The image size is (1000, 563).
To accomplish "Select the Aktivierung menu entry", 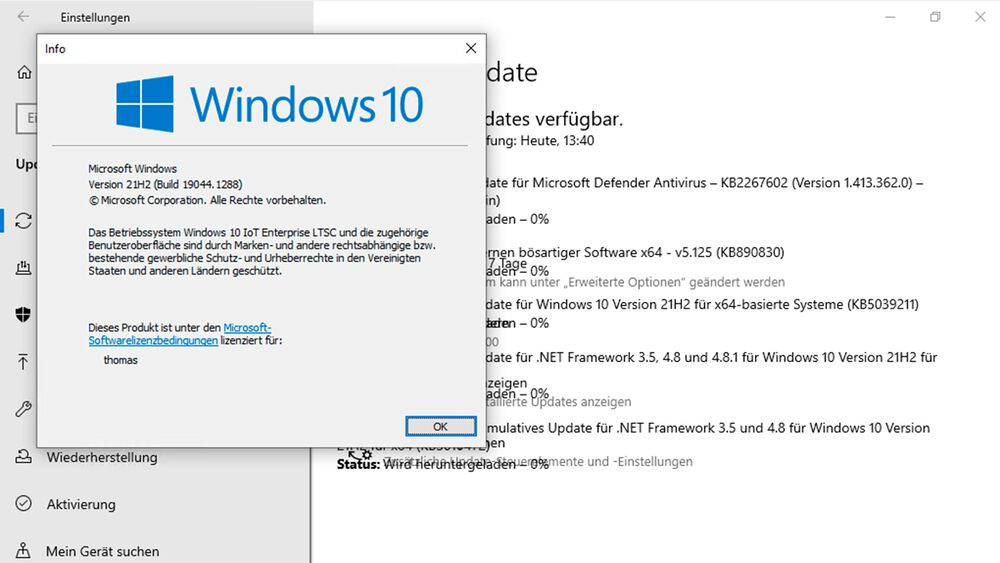I will point(81,504).
